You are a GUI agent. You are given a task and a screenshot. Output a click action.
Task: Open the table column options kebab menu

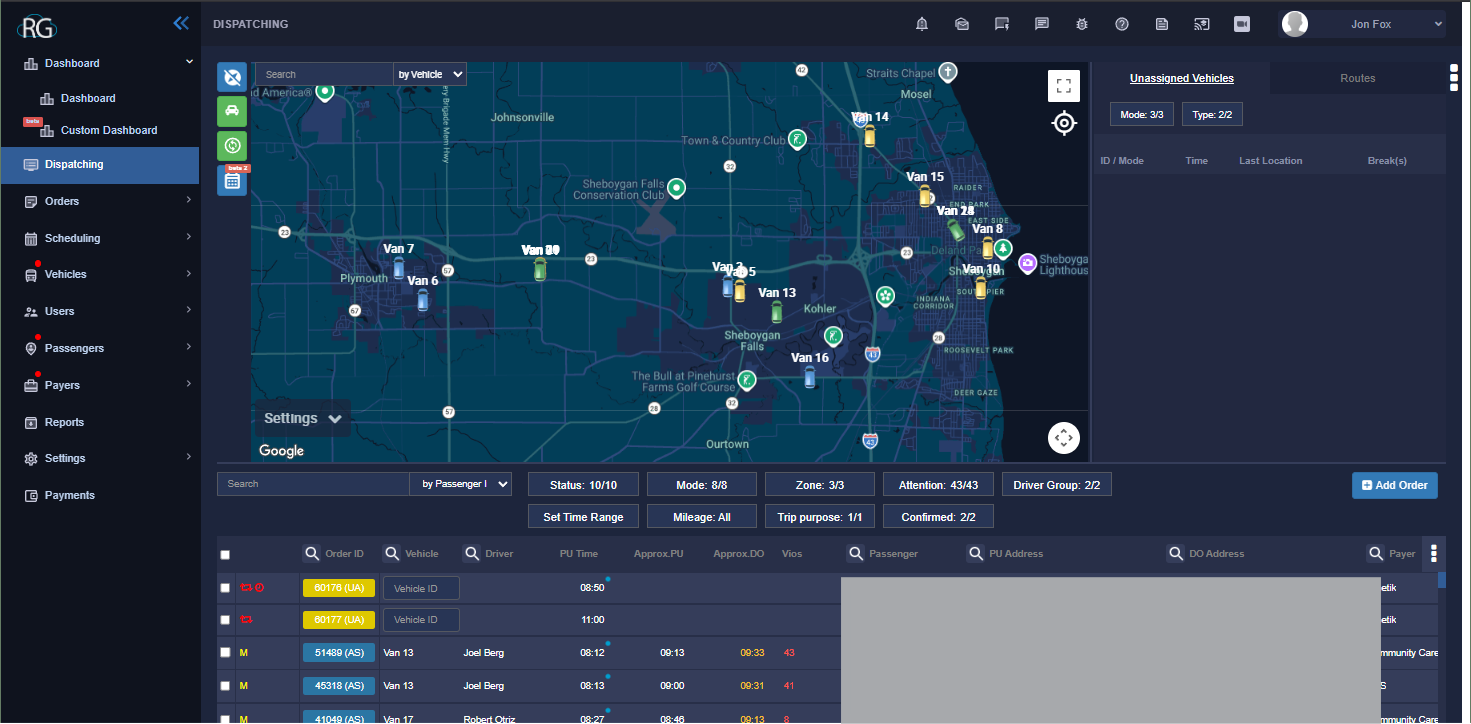(x=1434, y=553)
